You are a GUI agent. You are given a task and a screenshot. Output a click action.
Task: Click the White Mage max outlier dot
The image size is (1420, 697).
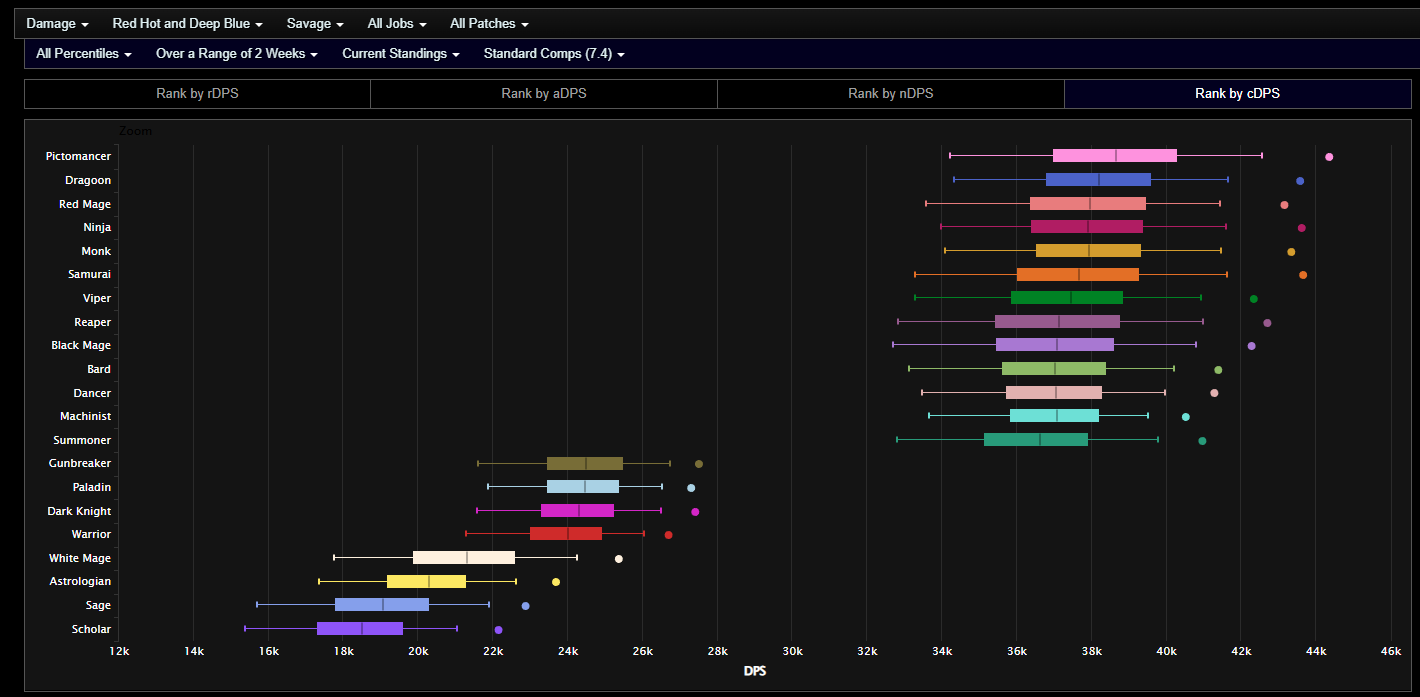coord(619,559)
